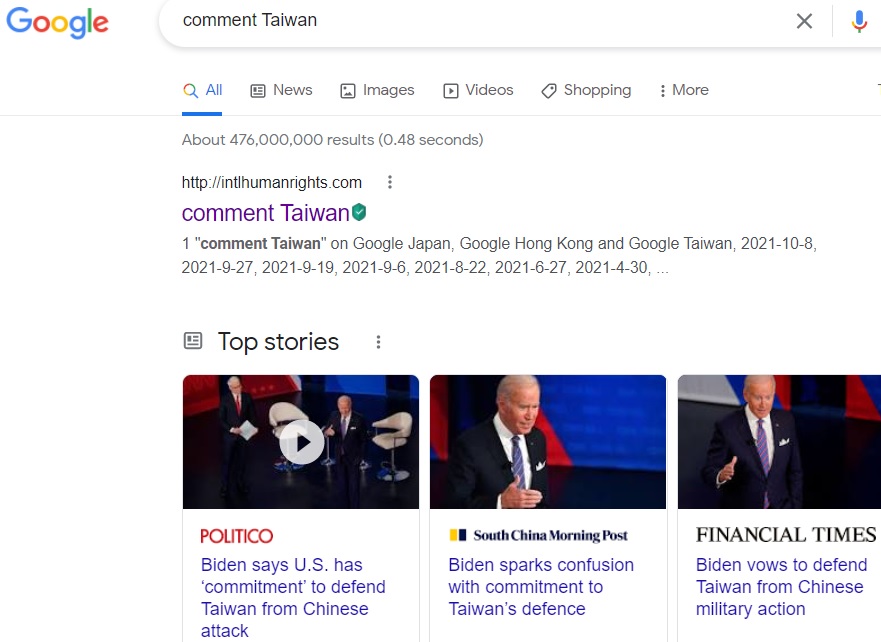The width and height of the screenshot is (881, 642).
Task: Click the South China Morning Post thumbnail
Action: pos(548,441)
